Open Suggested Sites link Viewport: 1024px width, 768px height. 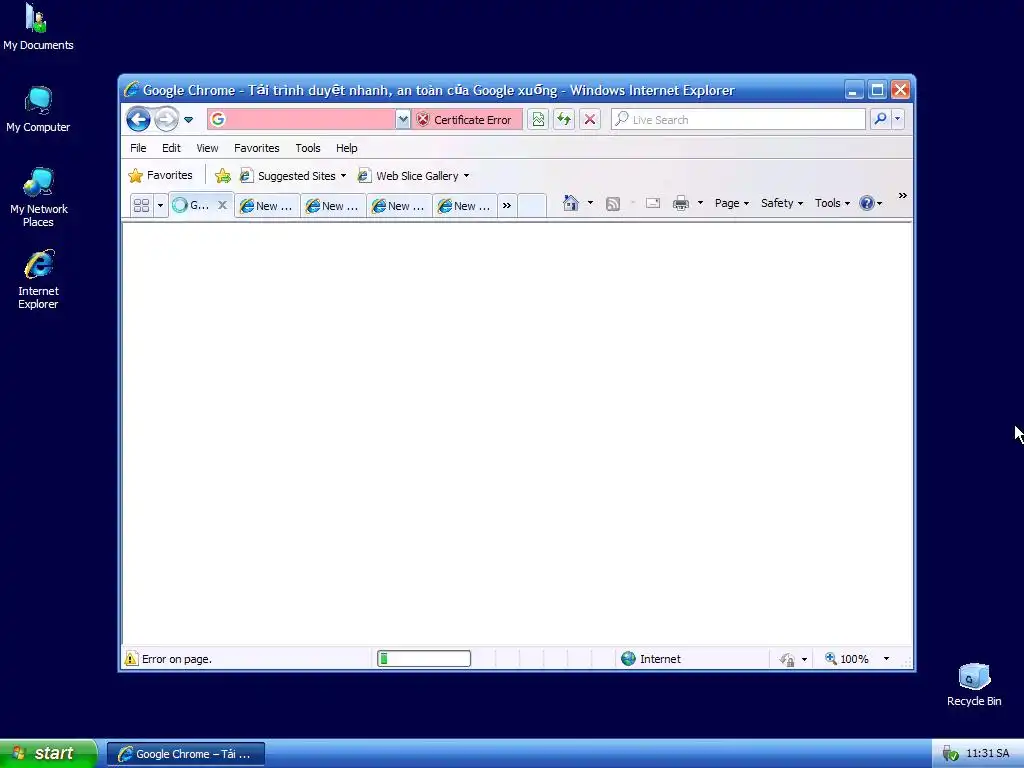point(293,176)
